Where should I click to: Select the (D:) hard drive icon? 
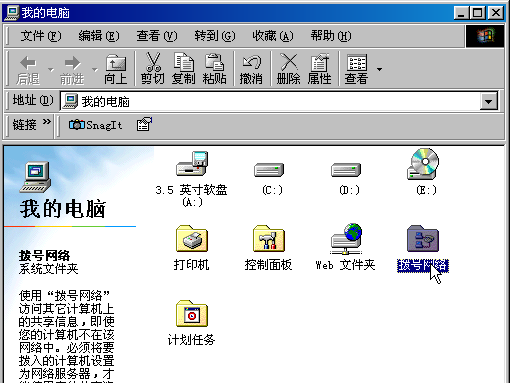coord(346,170)
